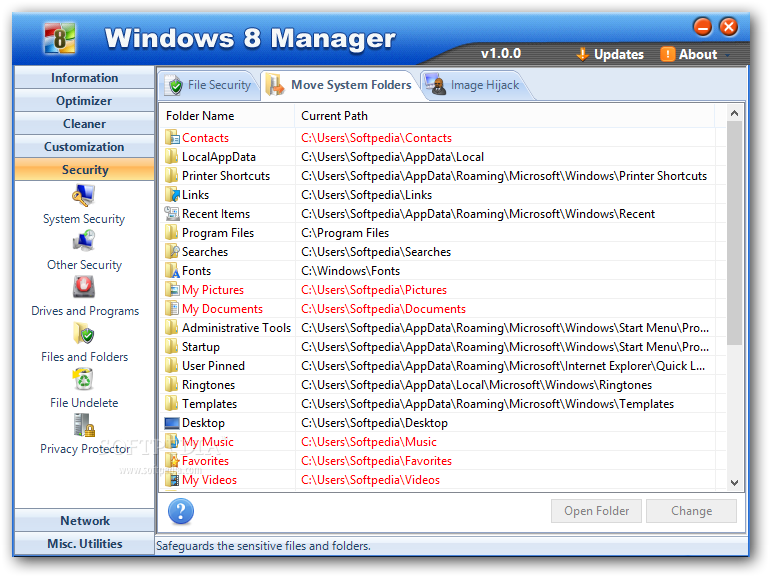Click the Searches folder icon
The image size is (770, 577).
pos(172,251)
